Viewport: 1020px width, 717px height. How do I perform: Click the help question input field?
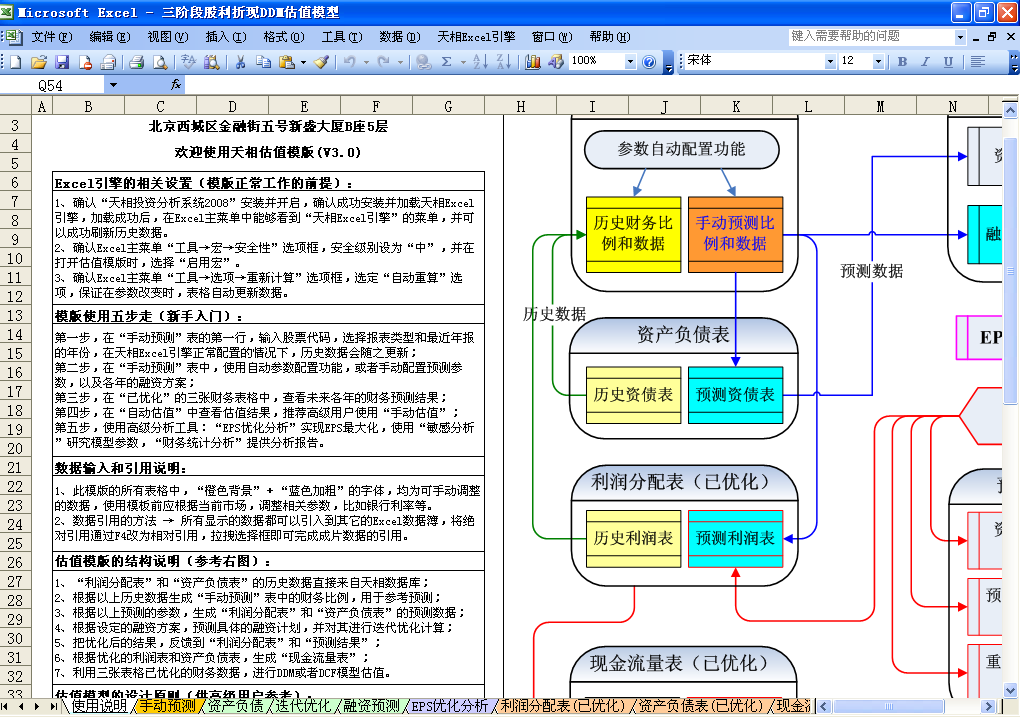pyautogui.click(x=870, y=37)
